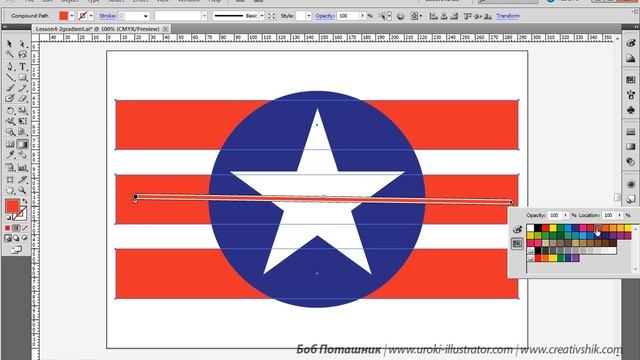The width and height of the screenshot is (640, 360).
Task: Open the Transform panel link
Action: tap(508, 16)
